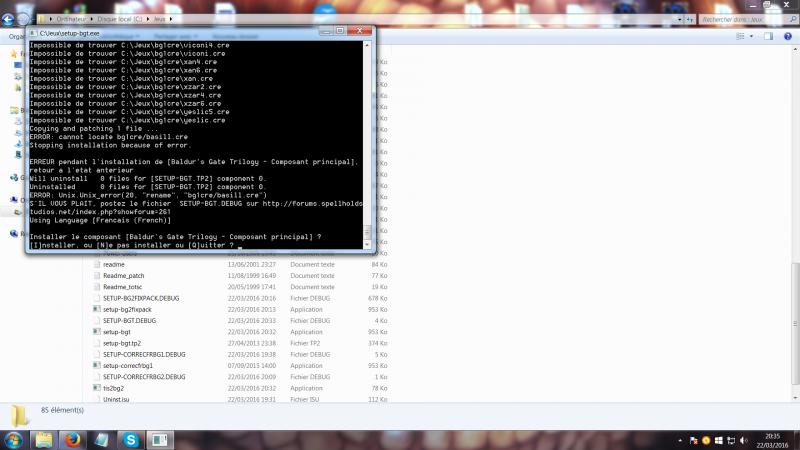Select the setup-bgt console taskbar button

tap(160, 440)
